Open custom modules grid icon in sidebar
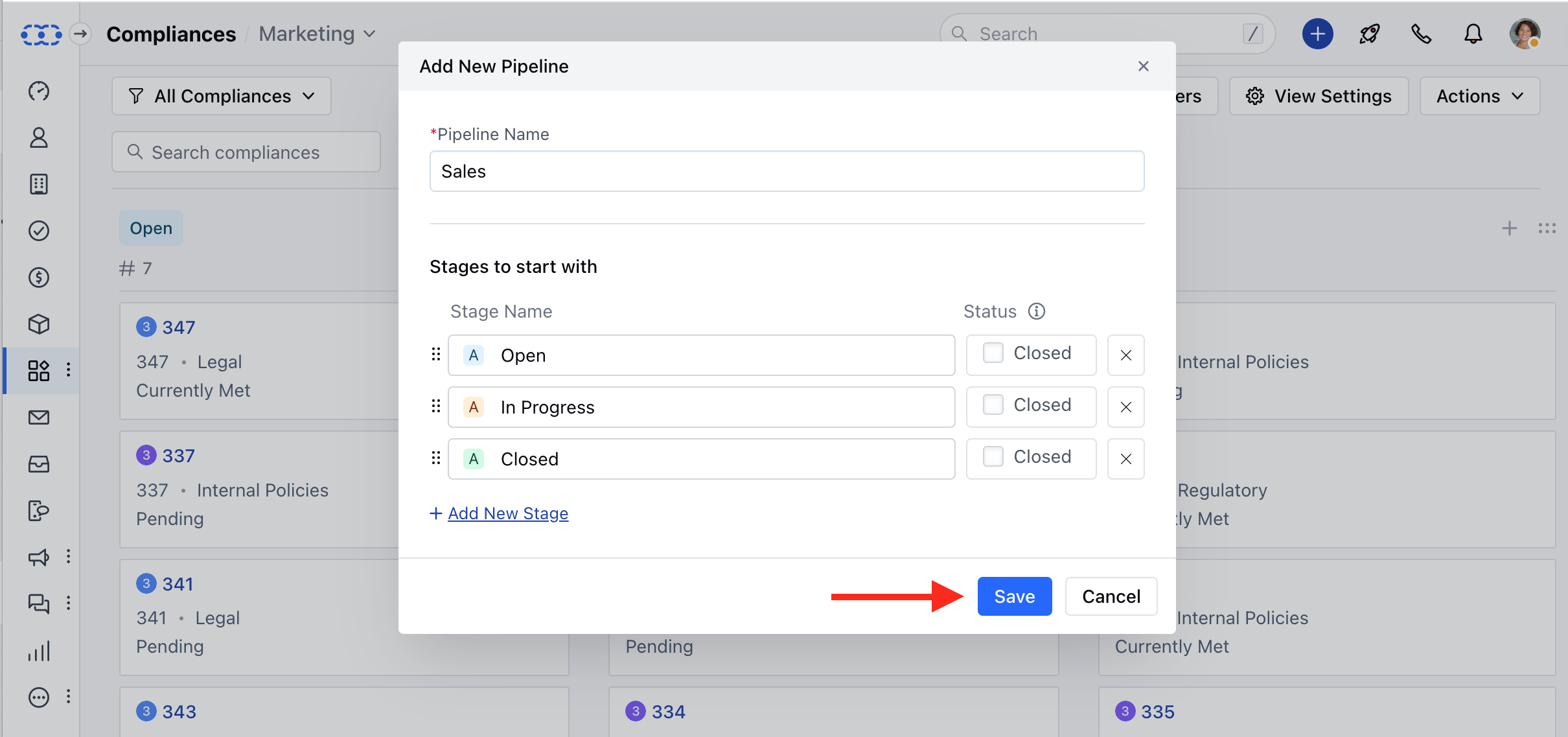 point(39,371)
